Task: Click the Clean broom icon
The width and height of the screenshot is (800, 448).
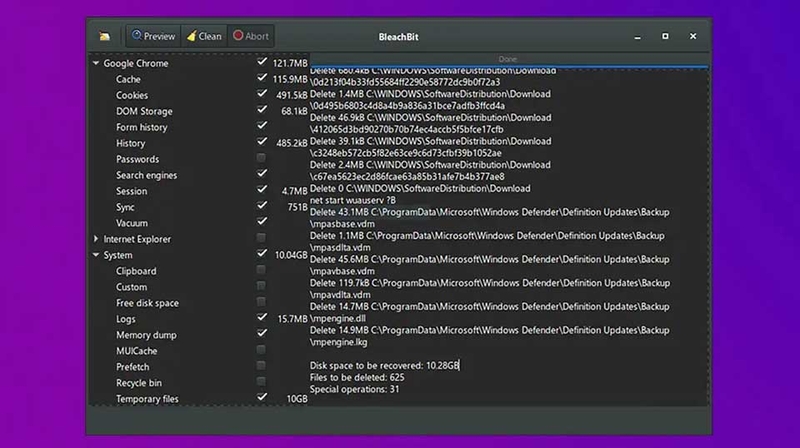Action: click(191, 36)
